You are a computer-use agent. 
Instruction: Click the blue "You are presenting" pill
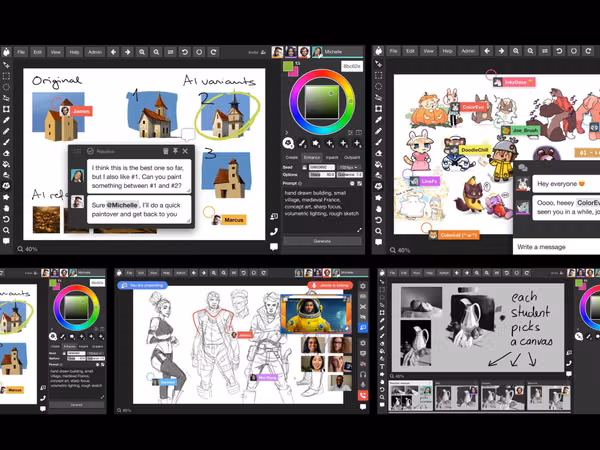142,285
